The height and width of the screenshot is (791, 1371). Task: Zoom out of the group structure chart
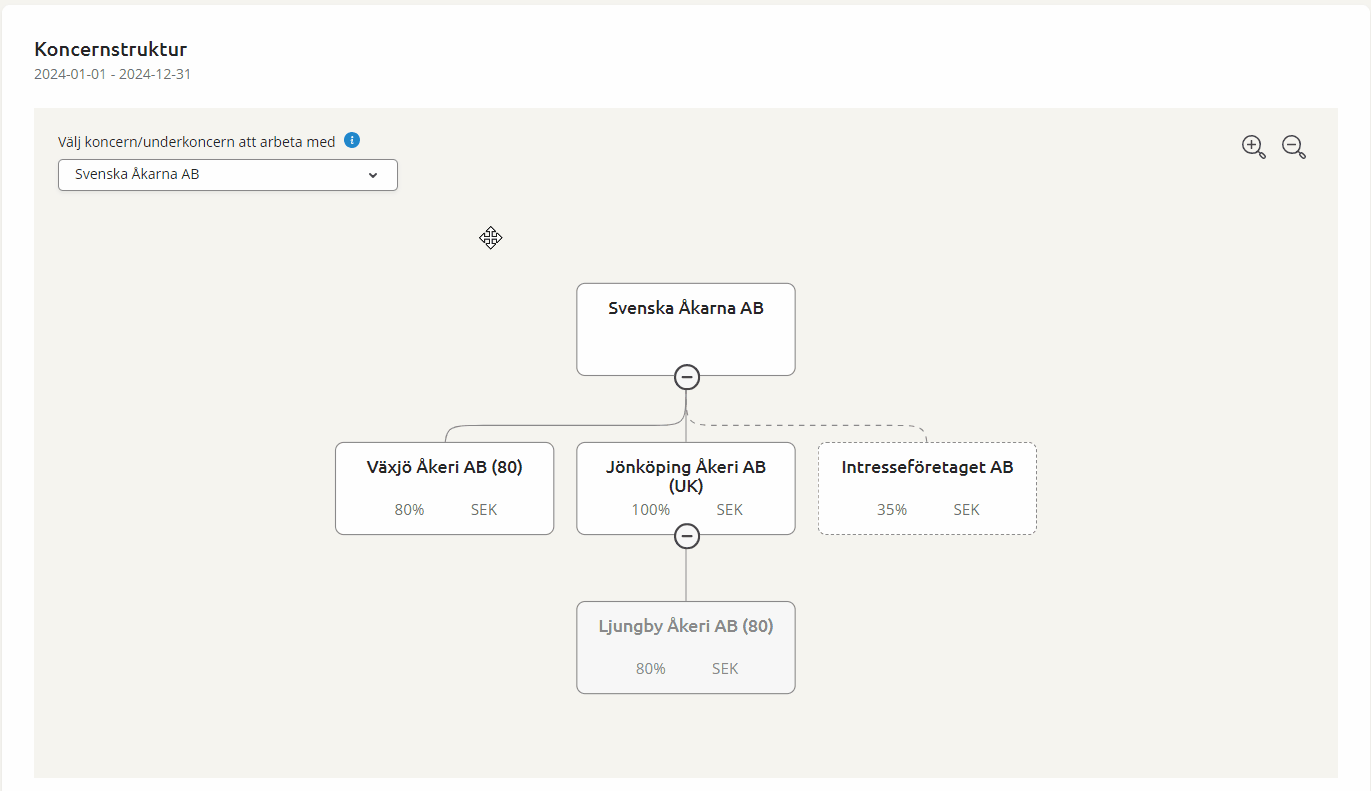click(x=1294, y=147)
